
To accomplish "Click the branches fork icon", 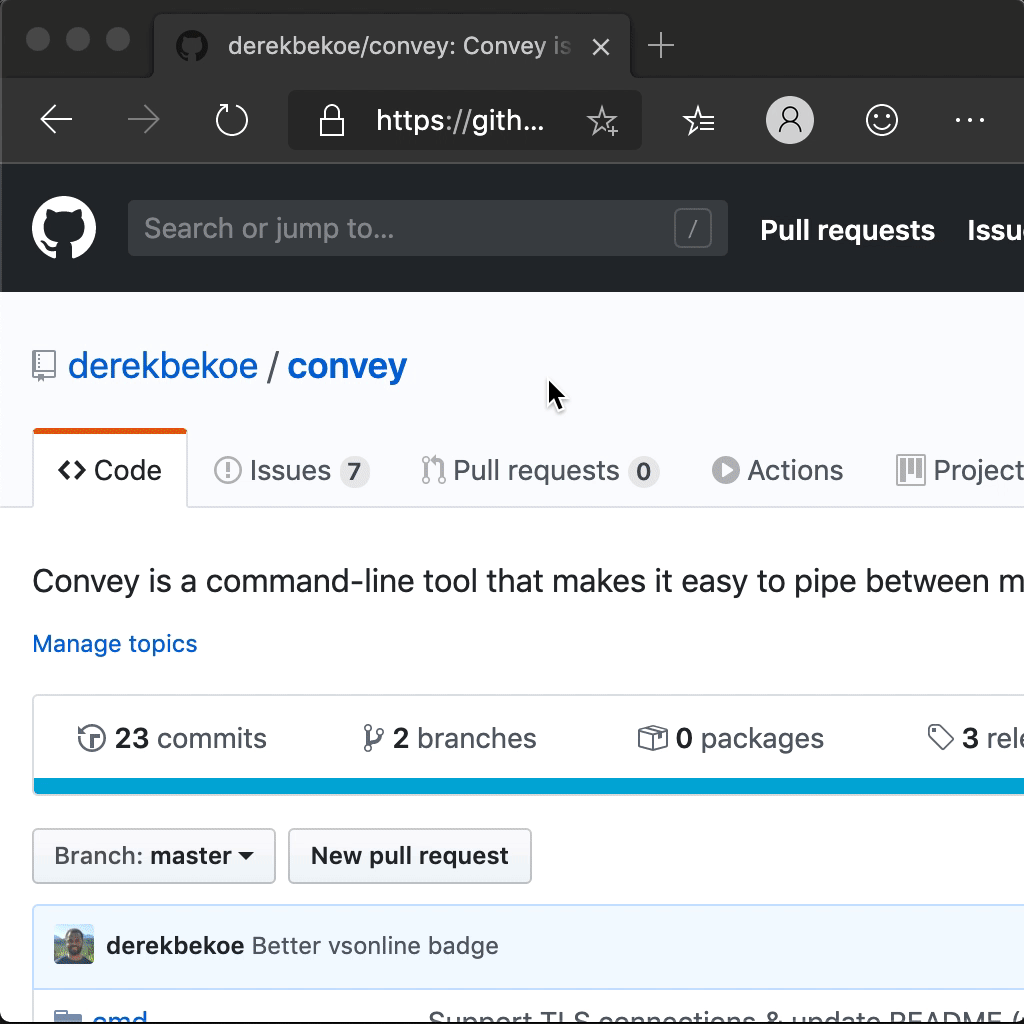I will pos(373,739).
